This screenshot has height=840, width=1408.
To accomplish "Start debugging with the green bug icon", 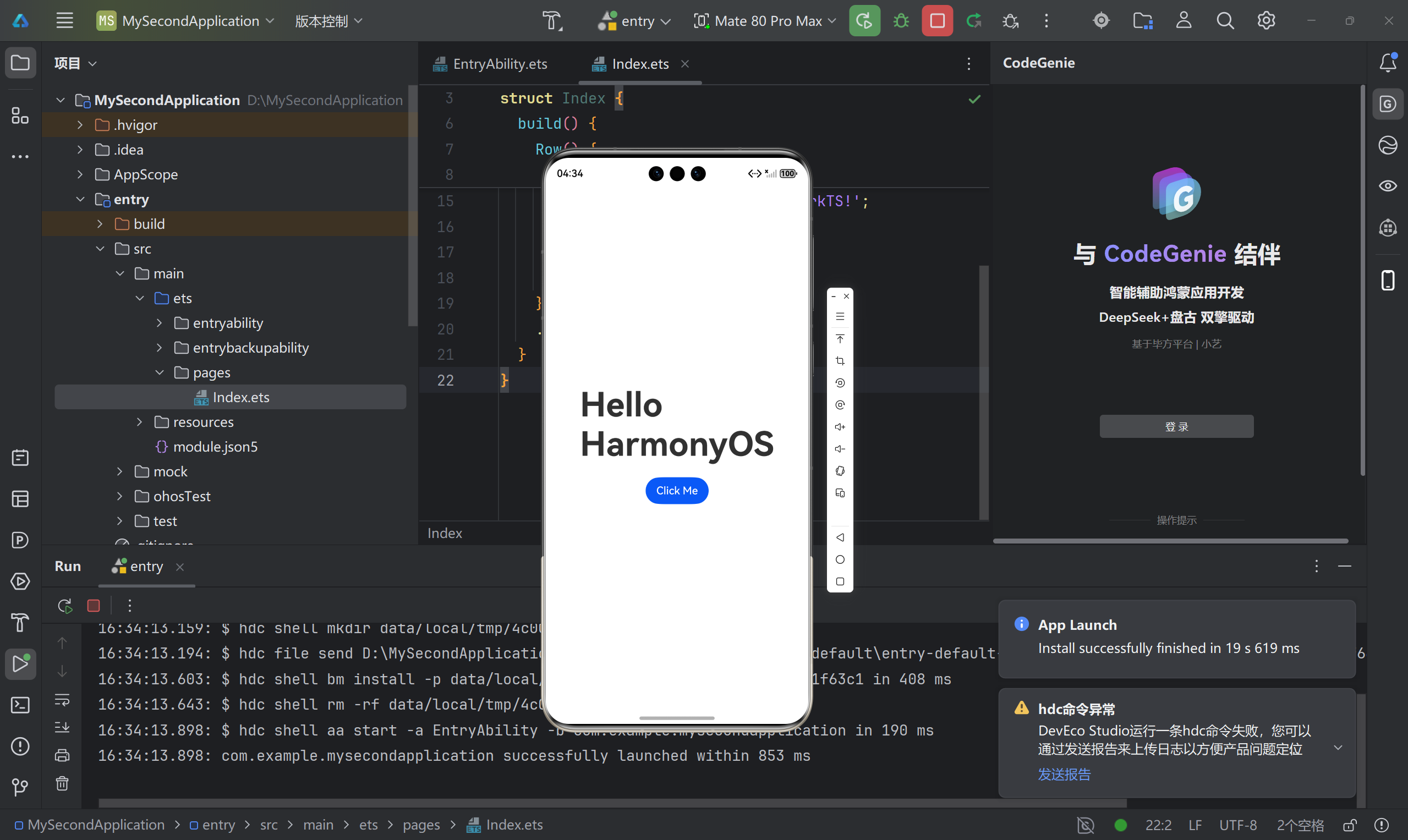I will click(x=901, y=21).
